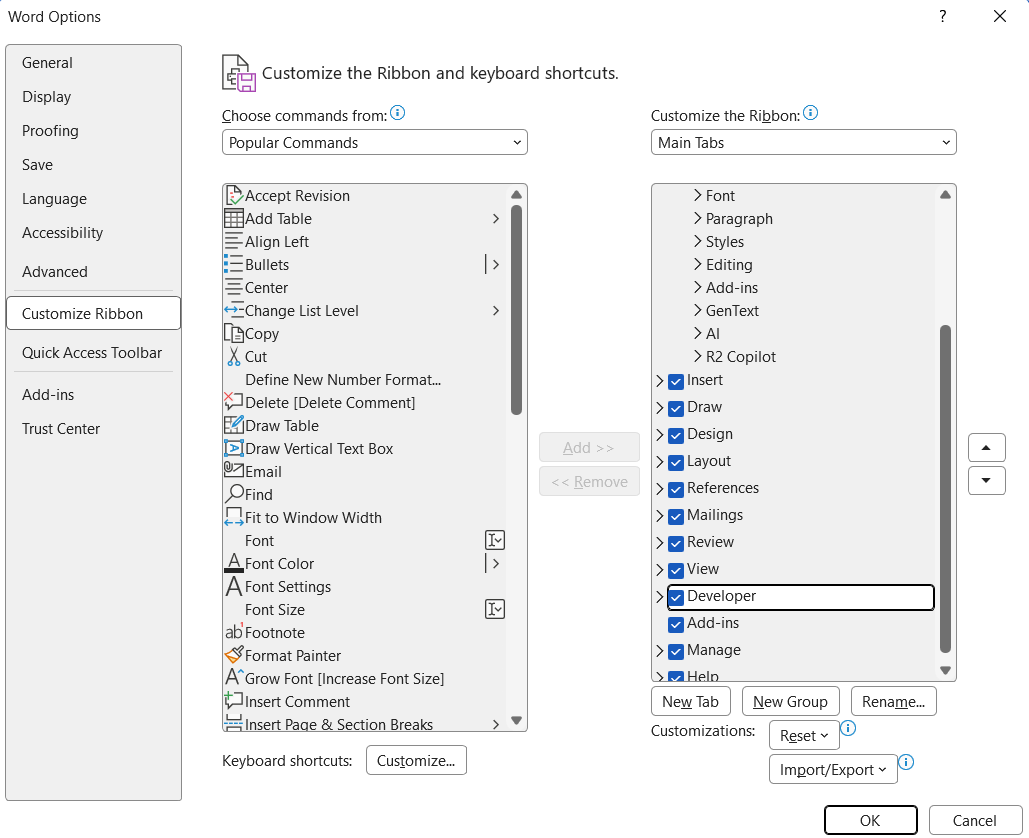The height and width of the screenshot is (838, 1029).
Task: Confirm with the OK button
Action: point(870,820)
